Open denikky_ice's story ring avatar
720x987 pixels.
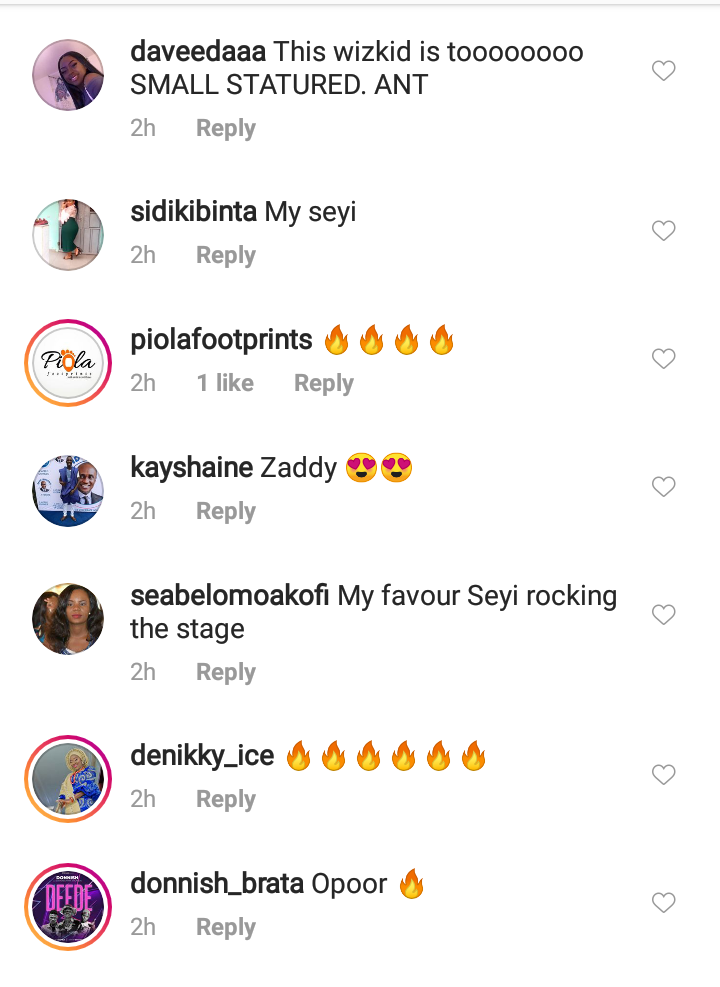pos(68,779)
